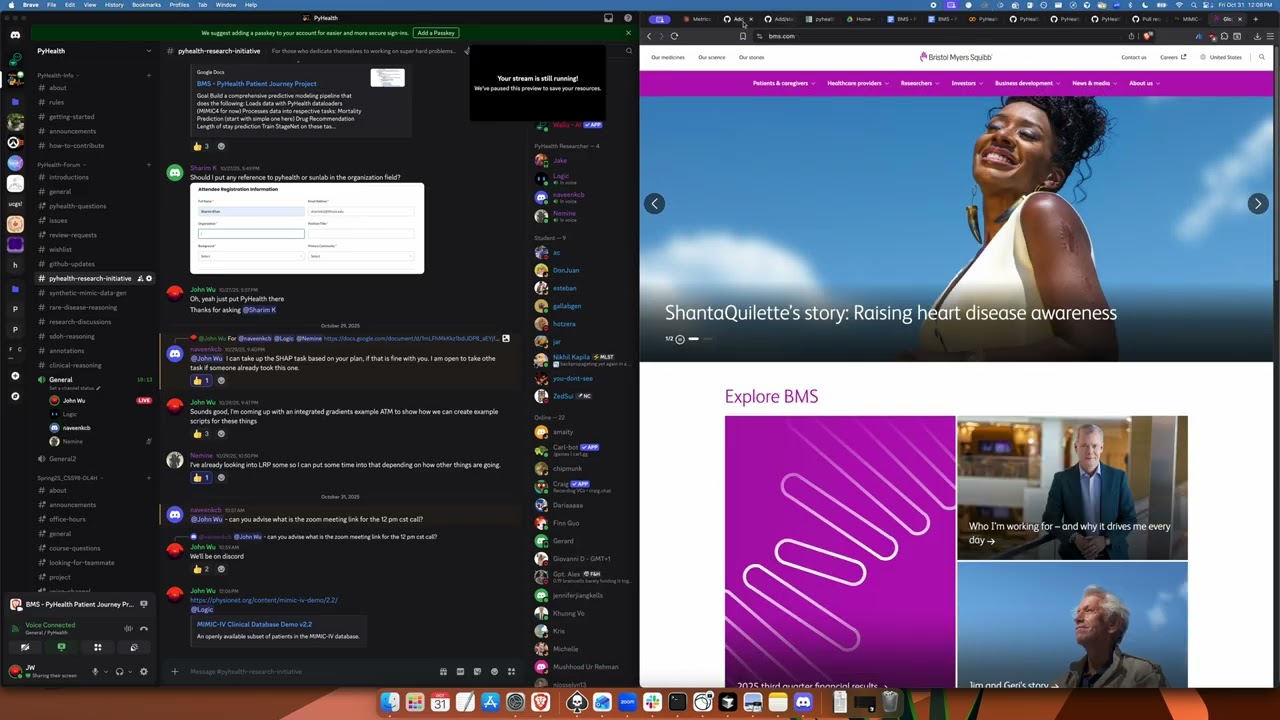Mute microphone in Discord user panel
Screen dimensions: 1280x720
point(95,671)
